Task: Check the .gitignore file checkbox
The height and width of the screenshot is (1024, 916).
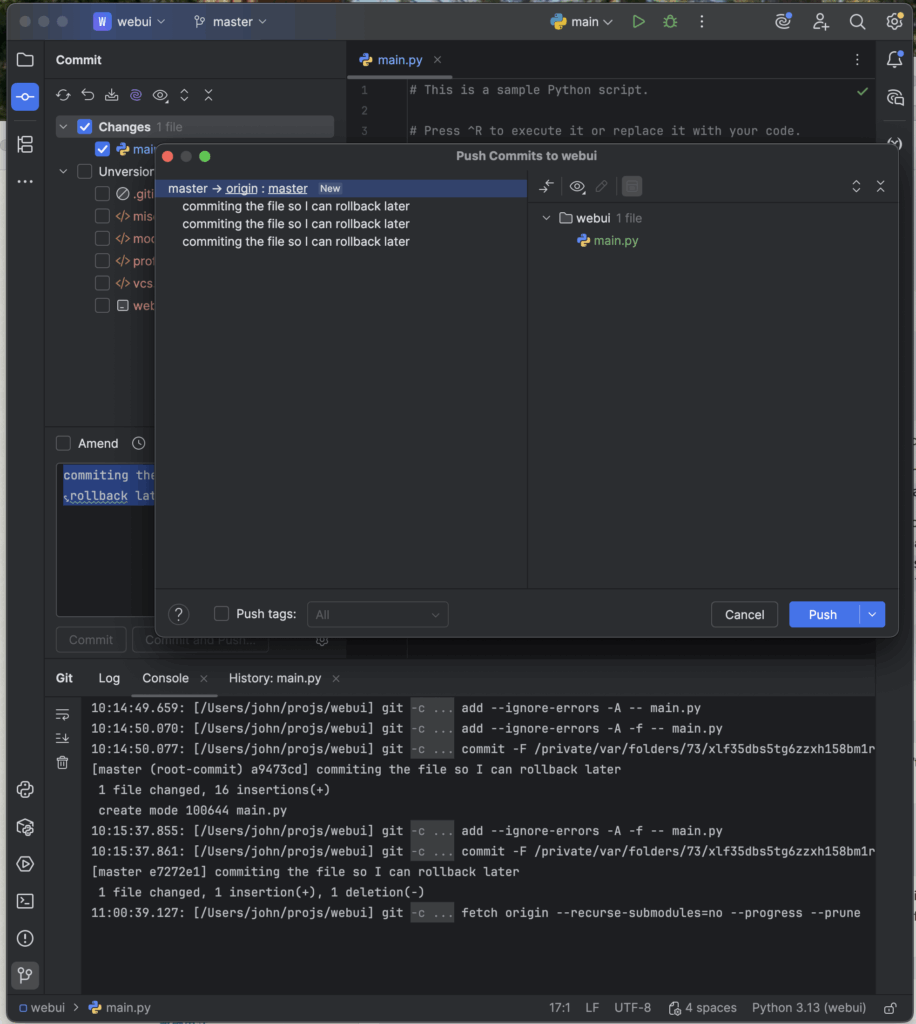Action: 103,194
